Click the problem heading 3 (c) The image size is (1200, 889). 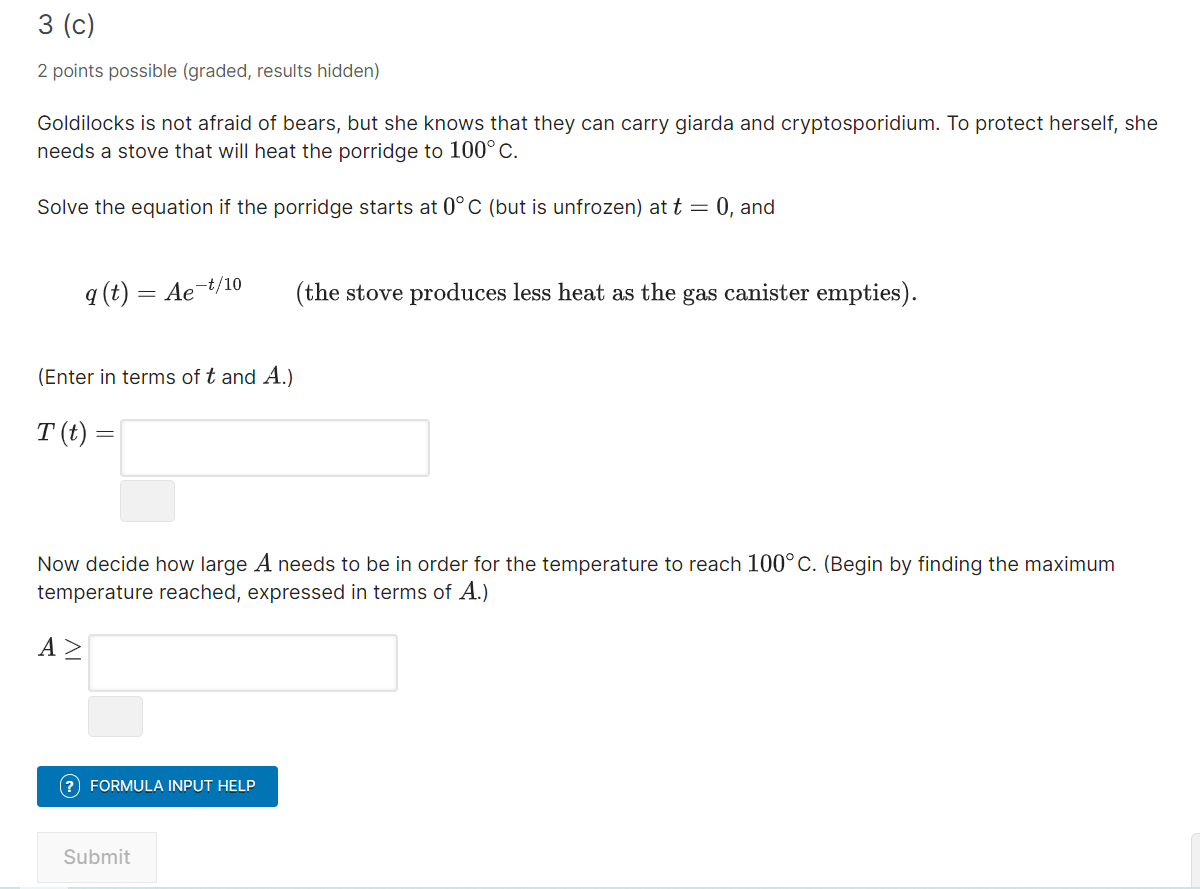(x=65, y=25)
